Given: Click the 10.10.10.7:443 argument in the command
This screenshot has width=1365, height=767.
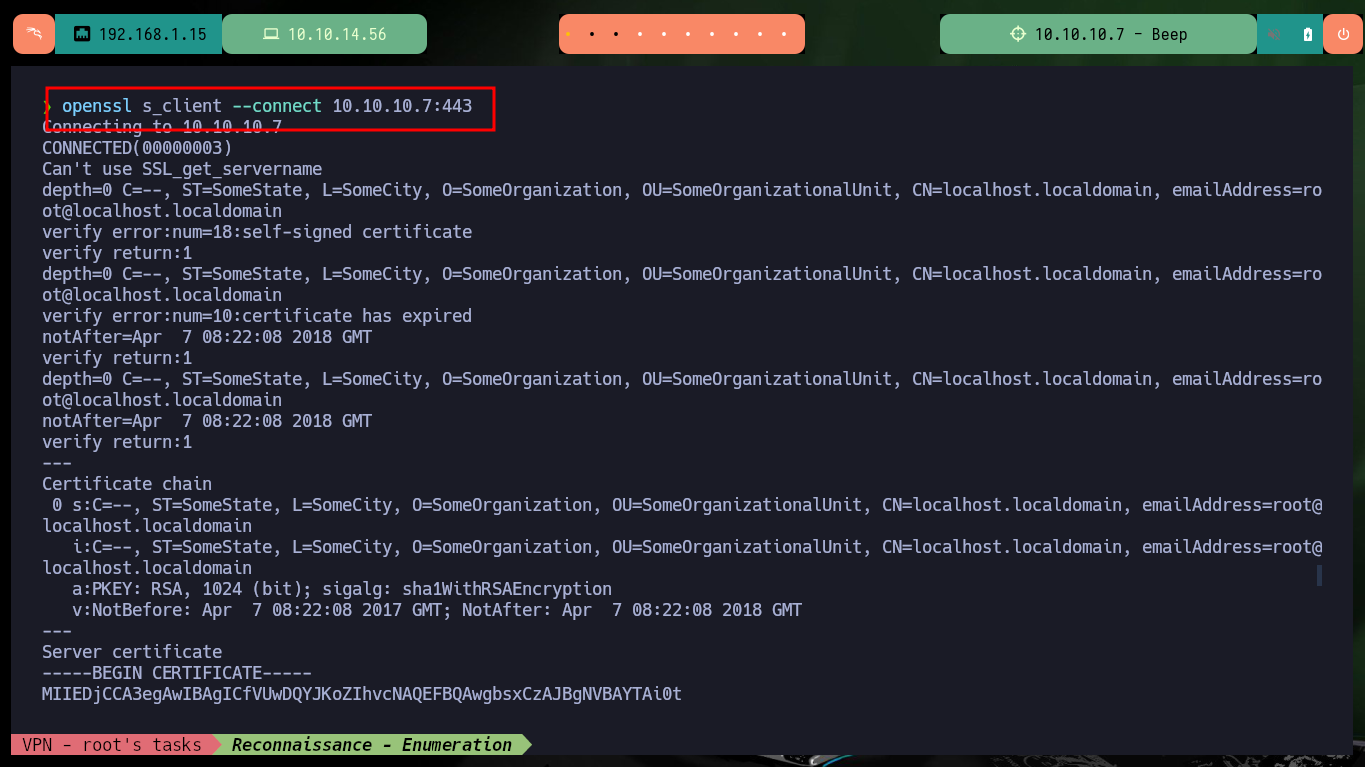Looking at the screenshot, I should 402,105.
